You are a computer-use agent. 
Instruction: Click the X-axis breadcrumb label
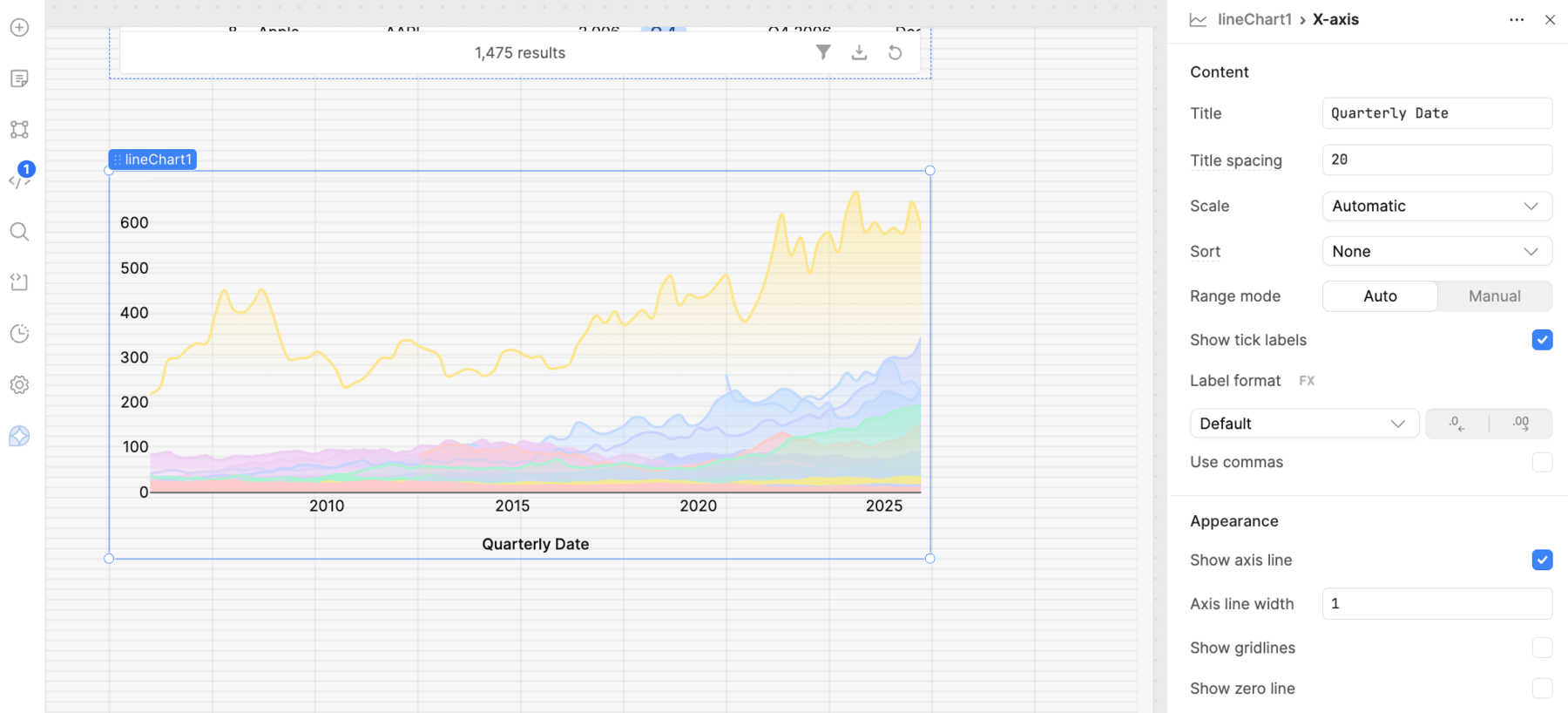coord(1335,19)
